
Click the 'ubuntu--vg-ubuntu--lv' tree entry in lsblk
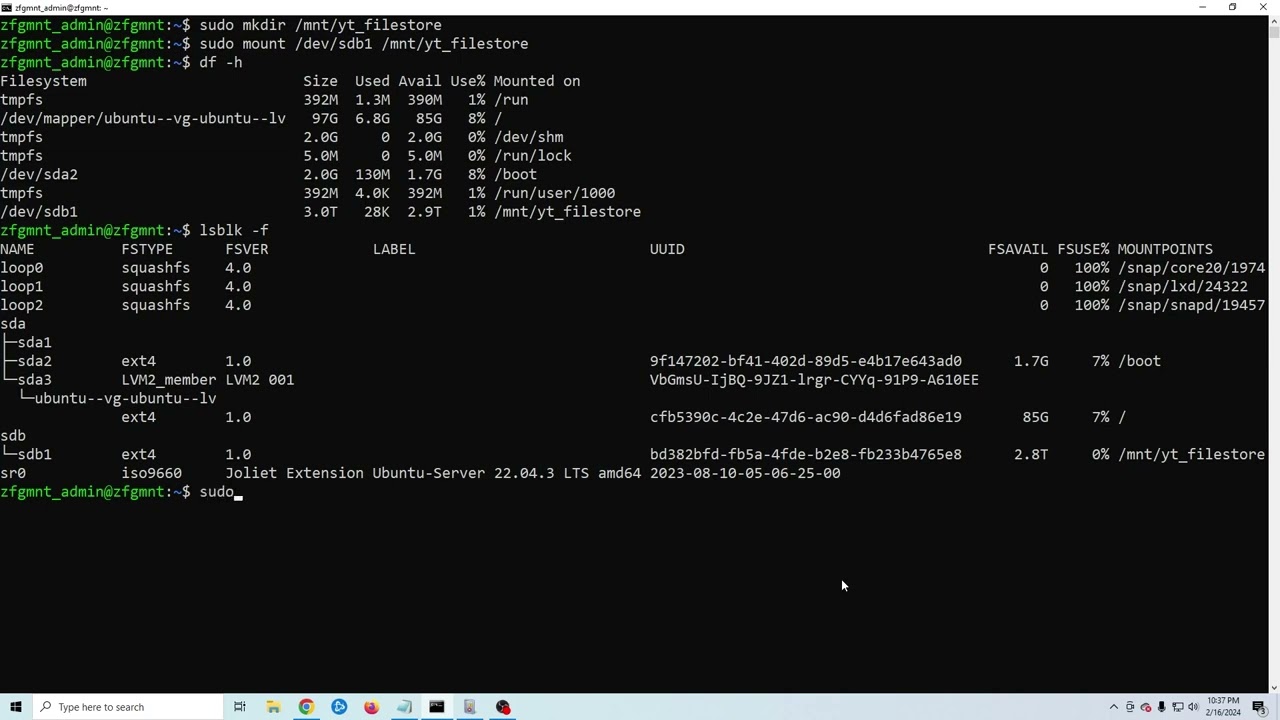point(125,399)
